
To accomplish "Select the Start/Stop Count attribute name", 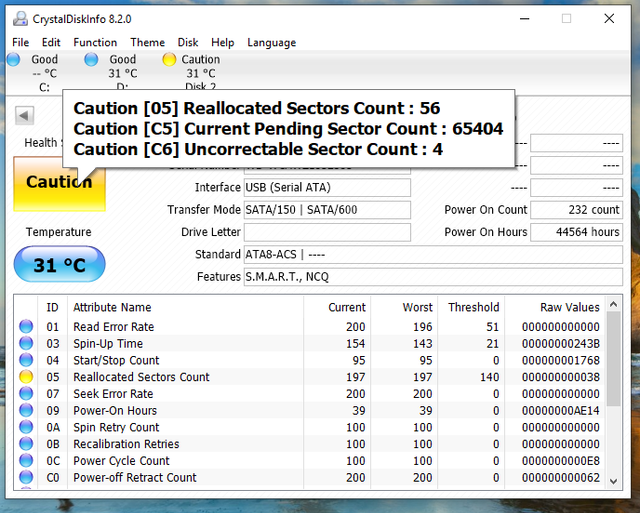I will 116,360.
